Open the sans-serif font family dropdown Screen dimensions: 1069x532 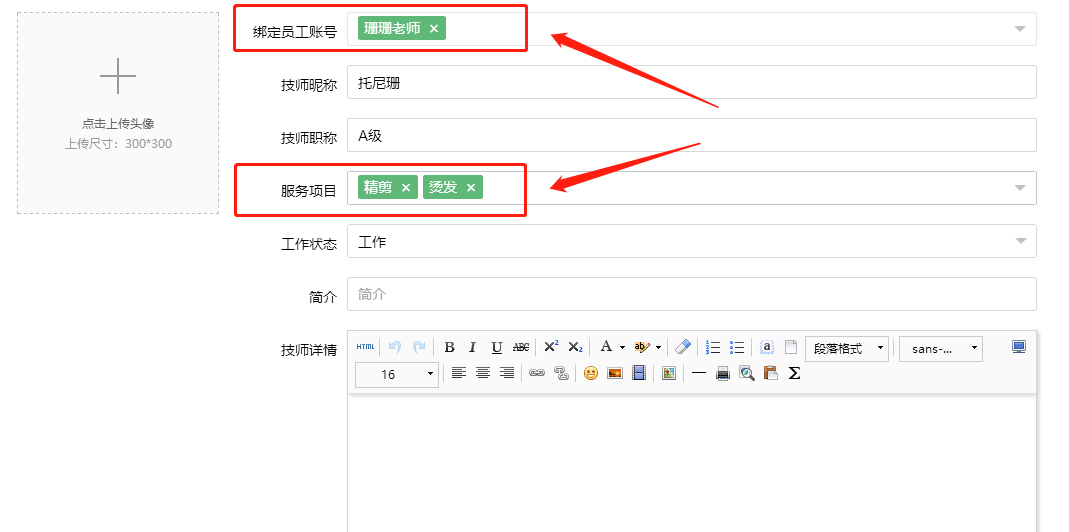(941, 349)
